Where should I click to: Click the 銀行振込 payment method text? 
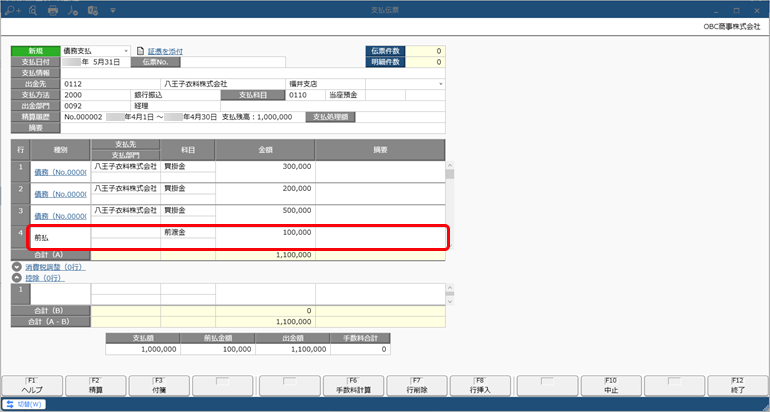click(148, 95)
